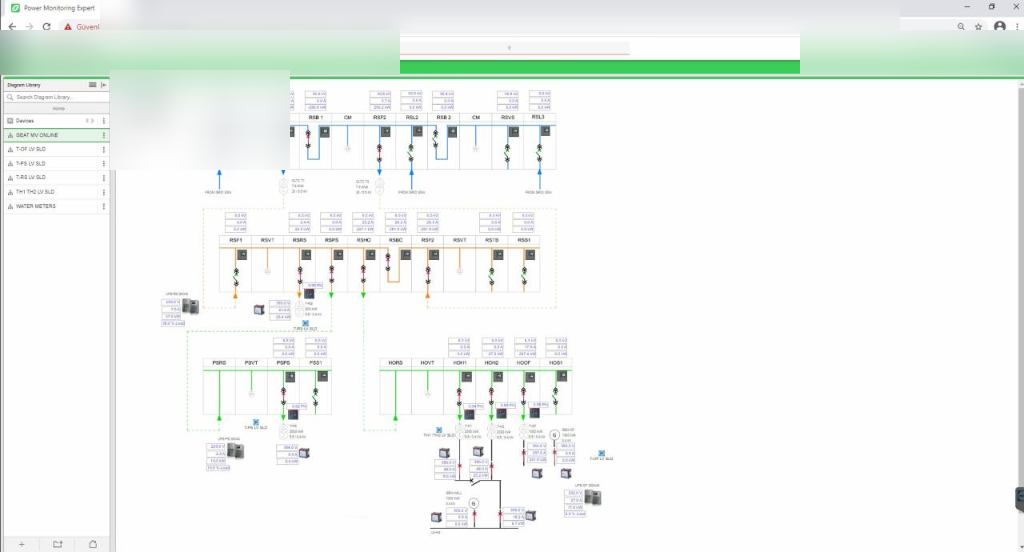This screenshot has height=552, width=1024.
Task: Click the HOH2 cubicle label
Action: [x=492, y=363]
